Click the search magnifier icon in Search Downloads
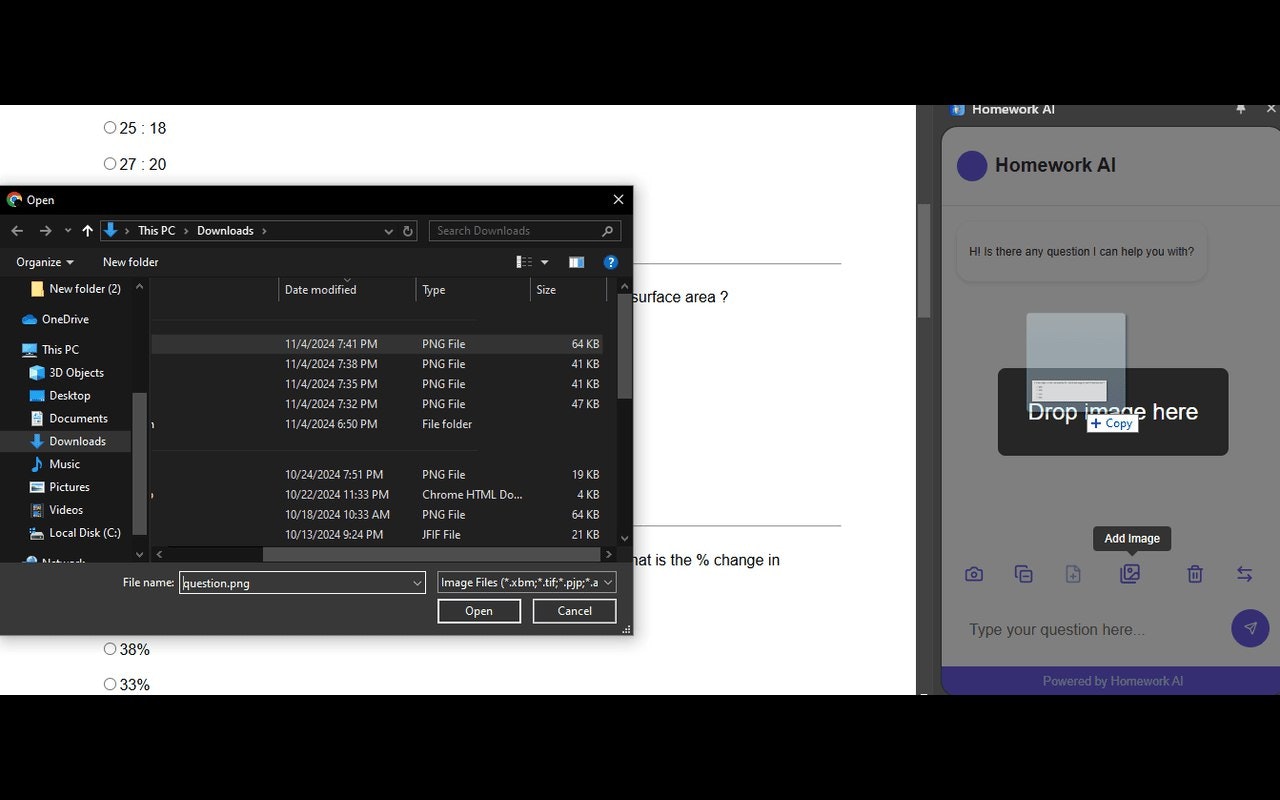 [x=607, y=231]
